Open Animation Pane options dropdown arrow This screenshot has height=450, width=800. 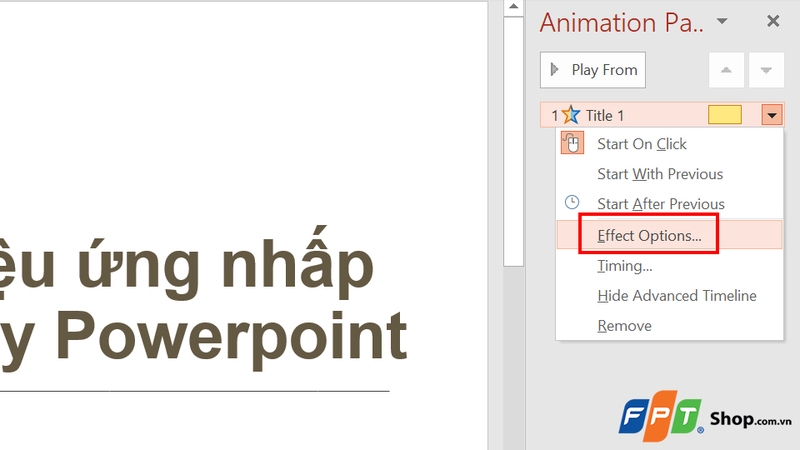tap(722, 21)
